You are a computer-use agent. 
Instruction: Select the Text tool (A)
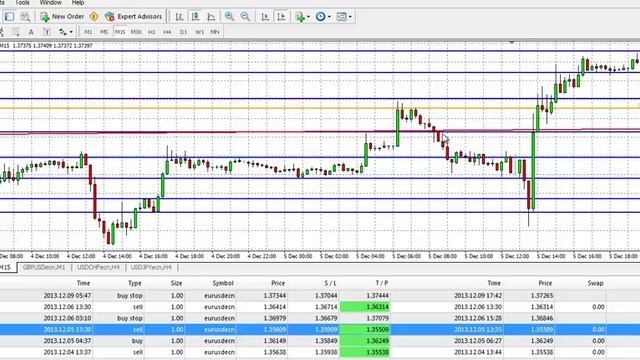pos(31,32)
